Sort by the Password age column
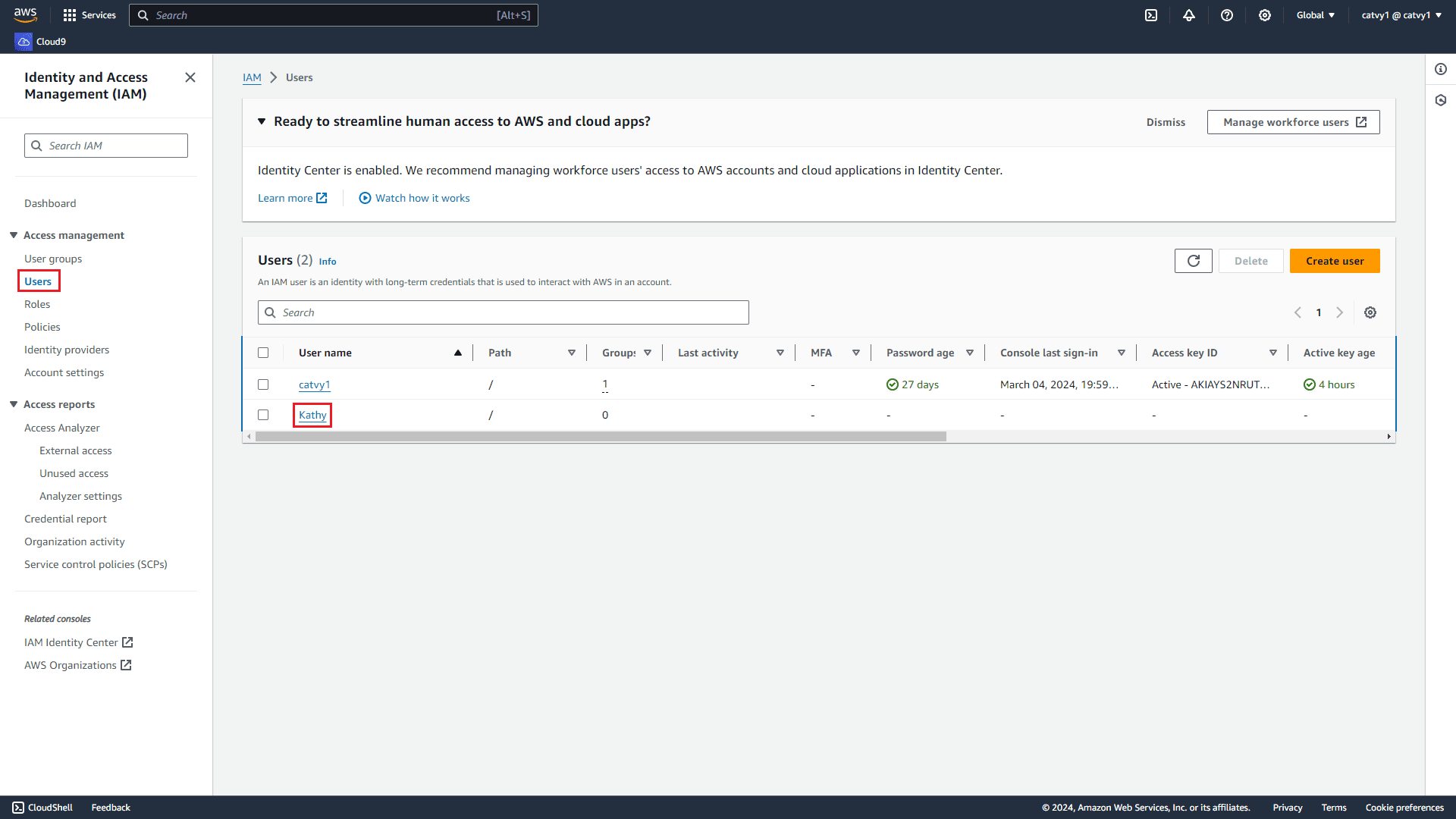The height and width of the screenshot is (819, 1456). click(x=970, y=353)
